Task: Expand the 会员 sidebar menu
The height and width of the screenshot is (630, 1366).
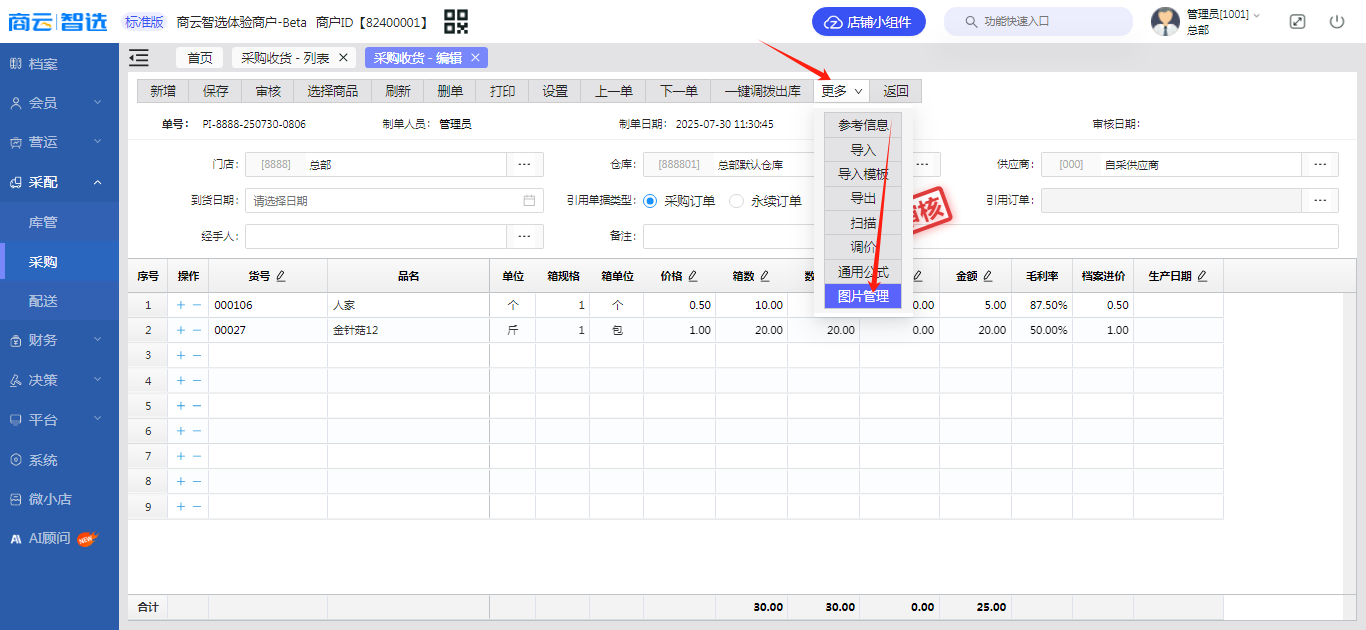Action: pos(59,102)
